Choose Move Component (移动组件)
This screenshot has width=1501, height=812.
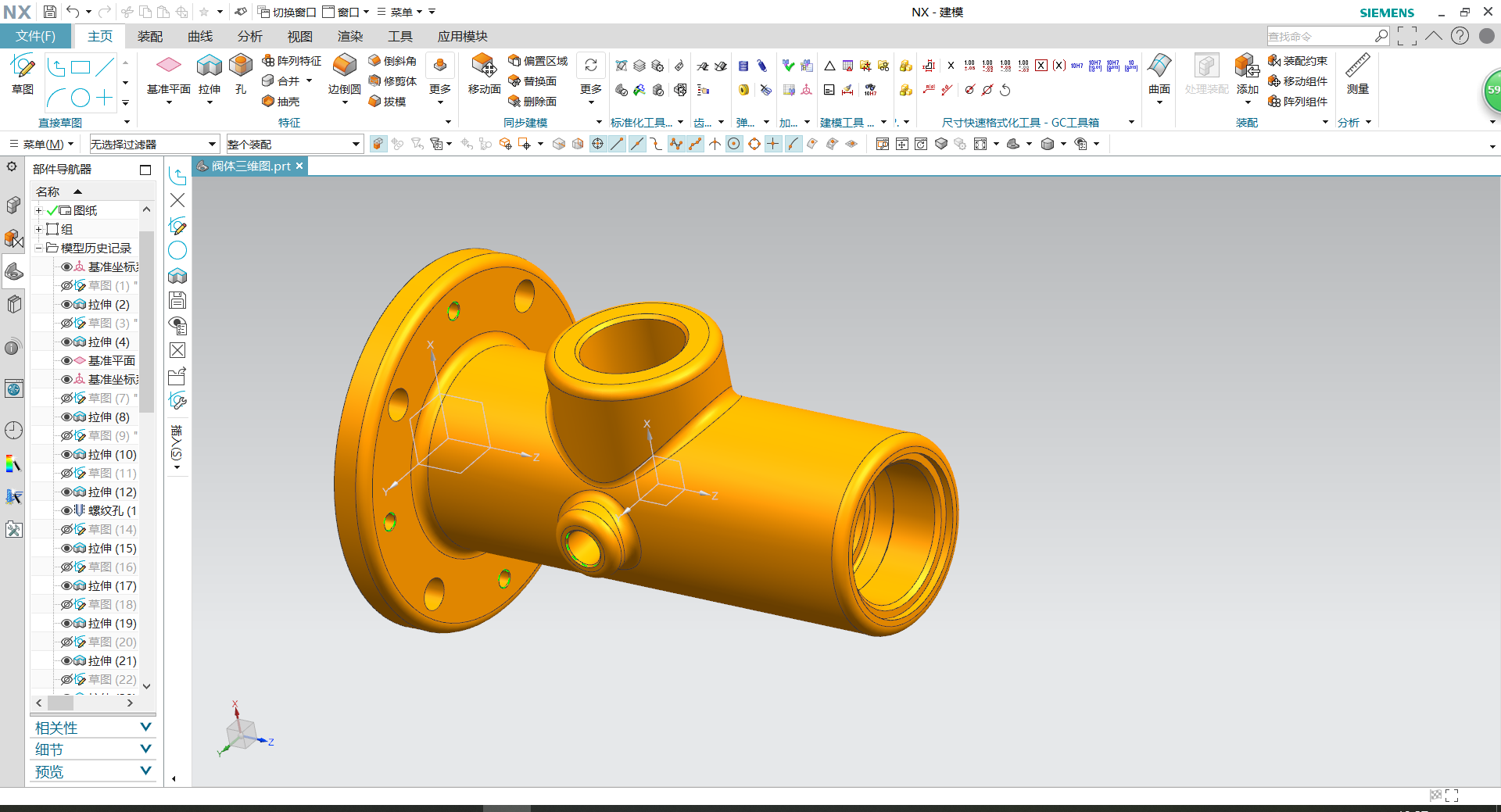coord(1298,81)
